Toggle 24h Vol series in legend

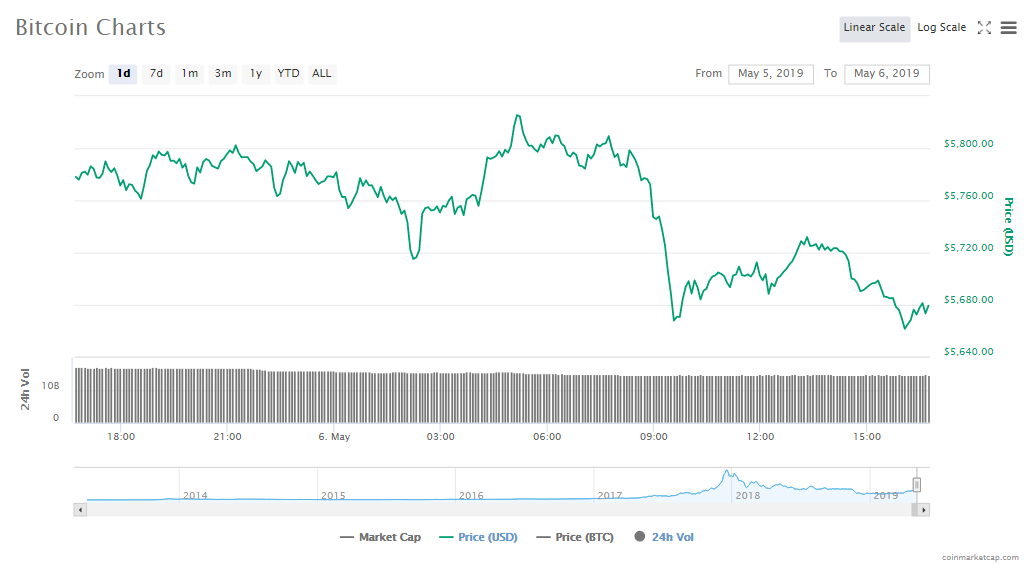tap(664, 538)
